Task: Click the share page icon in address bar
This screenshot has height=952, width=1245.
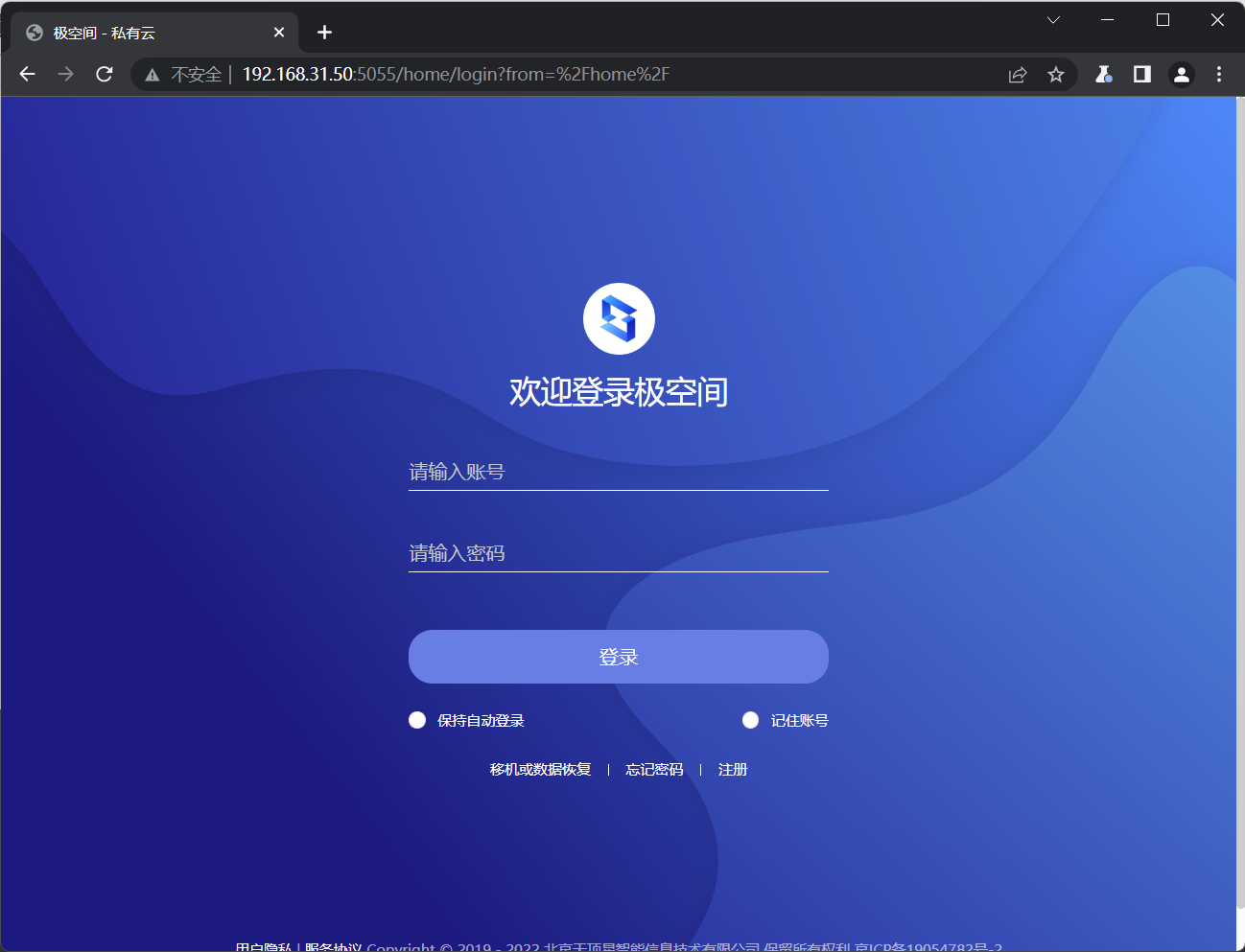Action: click(x=1018, y=75)
